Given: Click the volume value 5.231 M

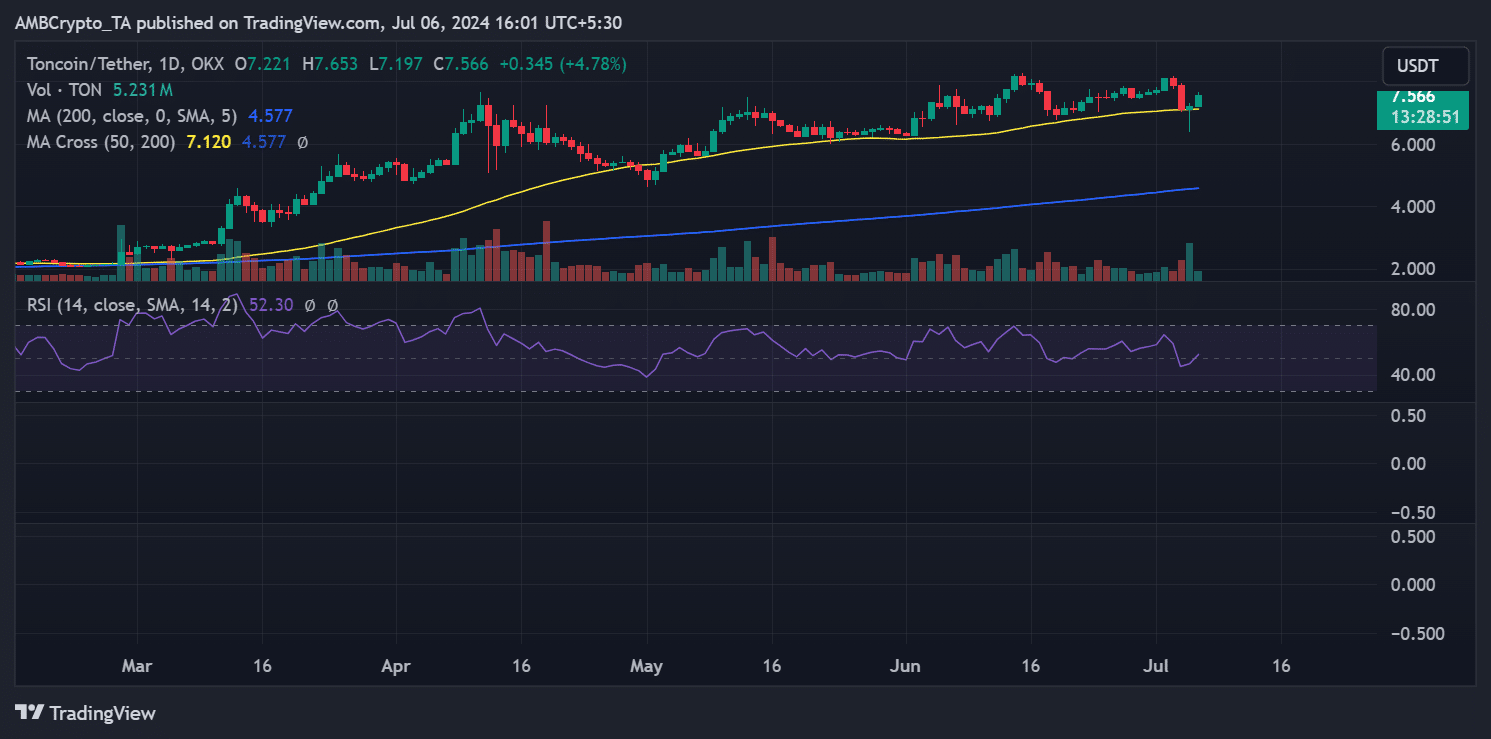Looking at the screenshot, I should tap(143, 90).
